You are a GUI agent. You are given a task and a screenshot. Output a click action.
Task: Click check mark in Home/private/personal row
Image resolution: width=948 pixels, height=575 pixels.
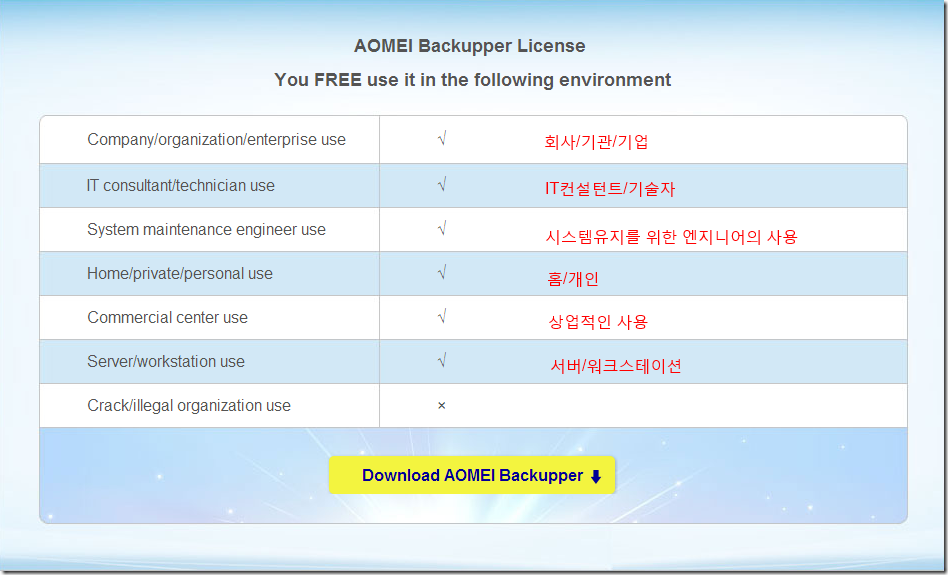[442, 272]
